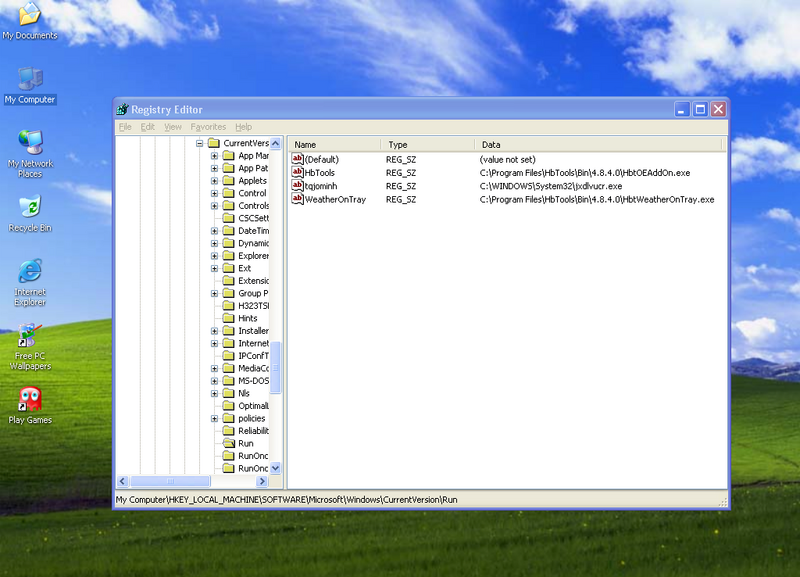Expand the Group Policy key node
The width and height of the screenshot is (800, 577).
click(x=214, y=293)
